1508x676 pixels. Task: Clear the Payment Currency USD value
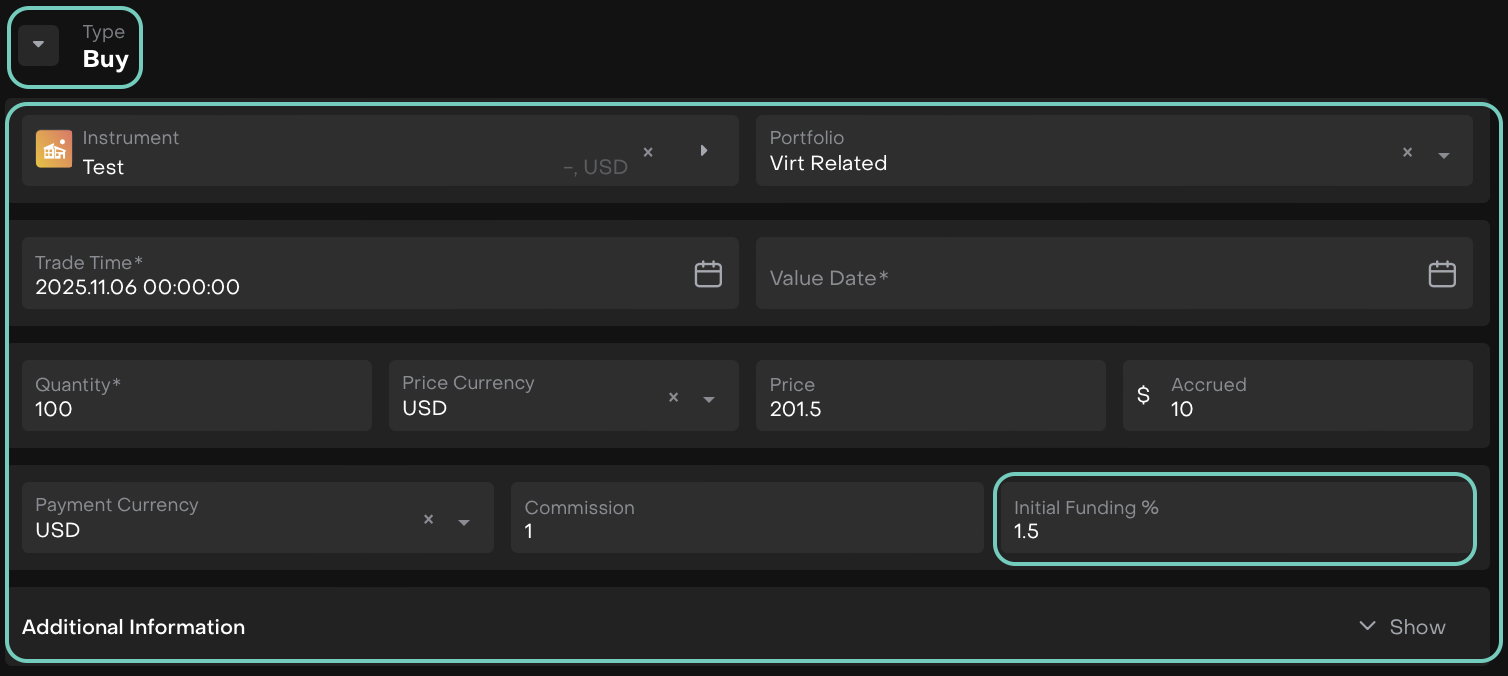pos(428,519)
